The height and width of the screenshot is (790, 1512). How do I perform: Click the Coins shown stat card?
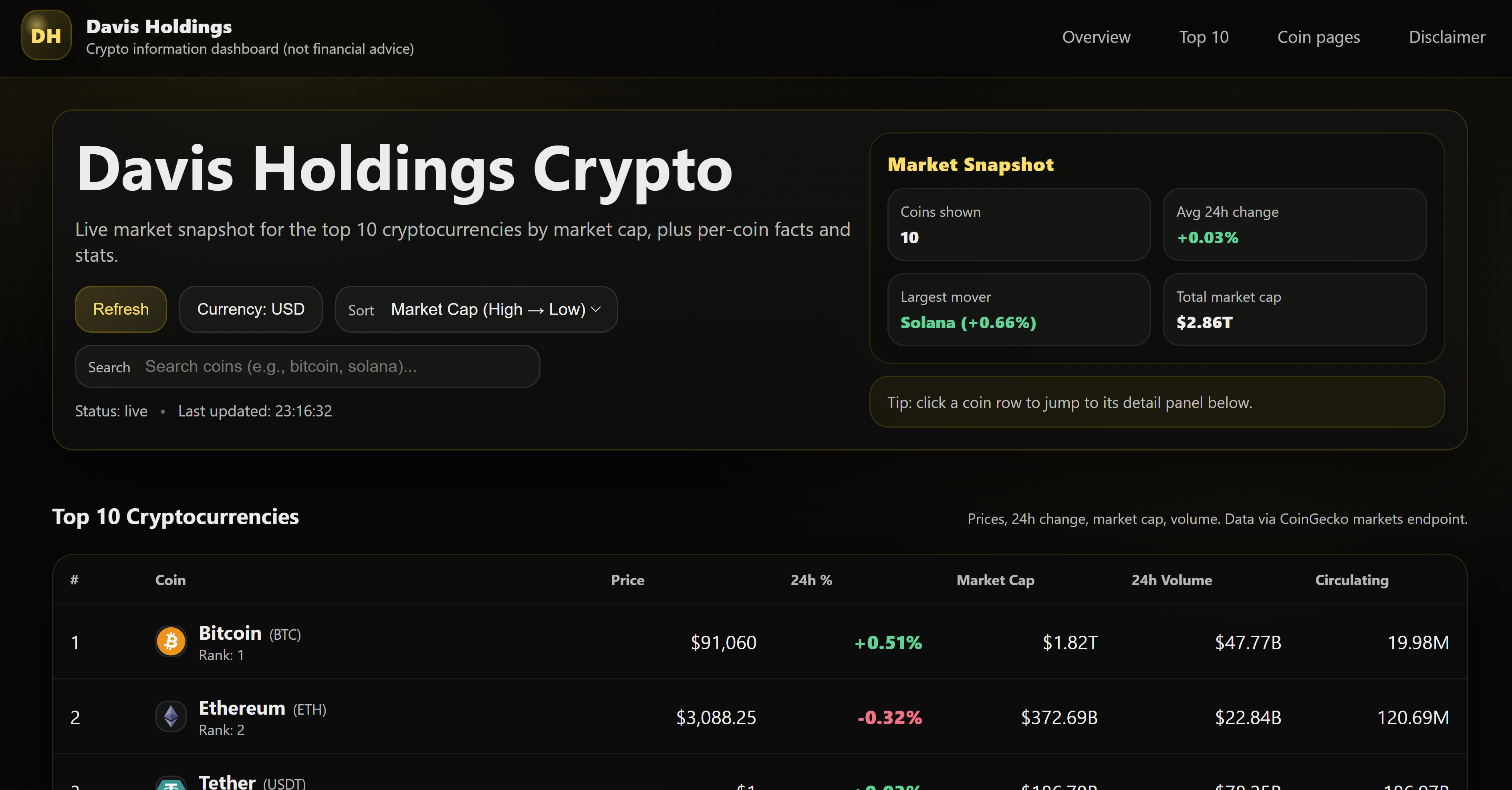point(1018,225)
